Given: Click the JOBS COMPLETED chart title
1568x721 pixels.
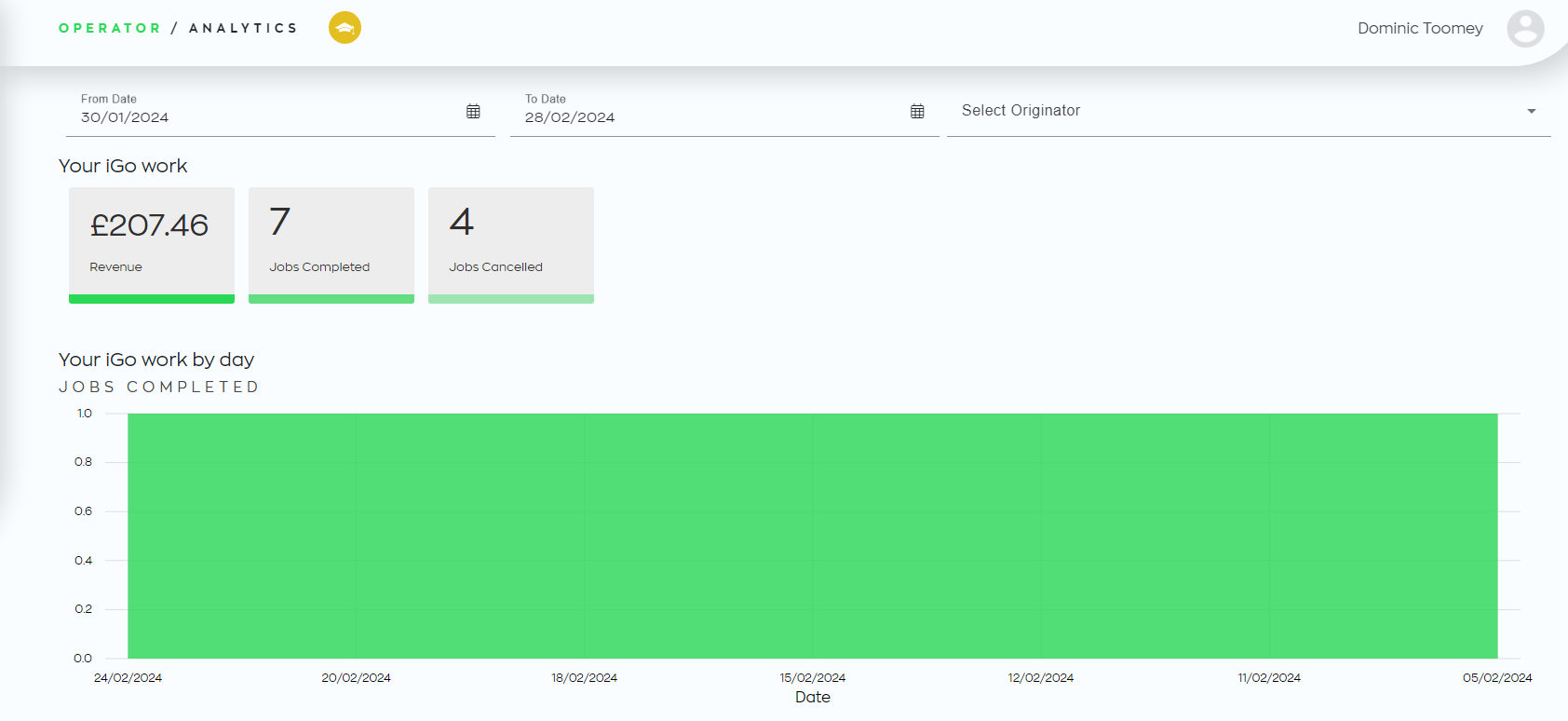Looking at the screenshot, I should coord(159,387).
